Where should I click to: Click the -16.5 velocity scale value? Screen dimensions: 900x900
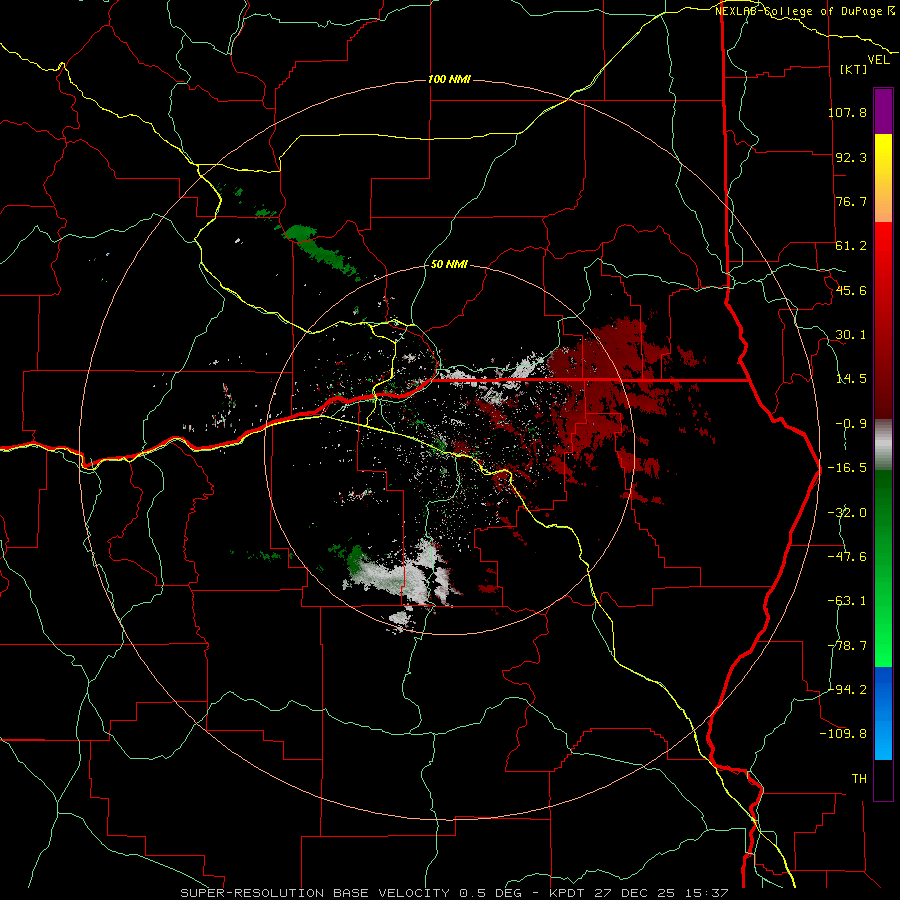(847, 468)
